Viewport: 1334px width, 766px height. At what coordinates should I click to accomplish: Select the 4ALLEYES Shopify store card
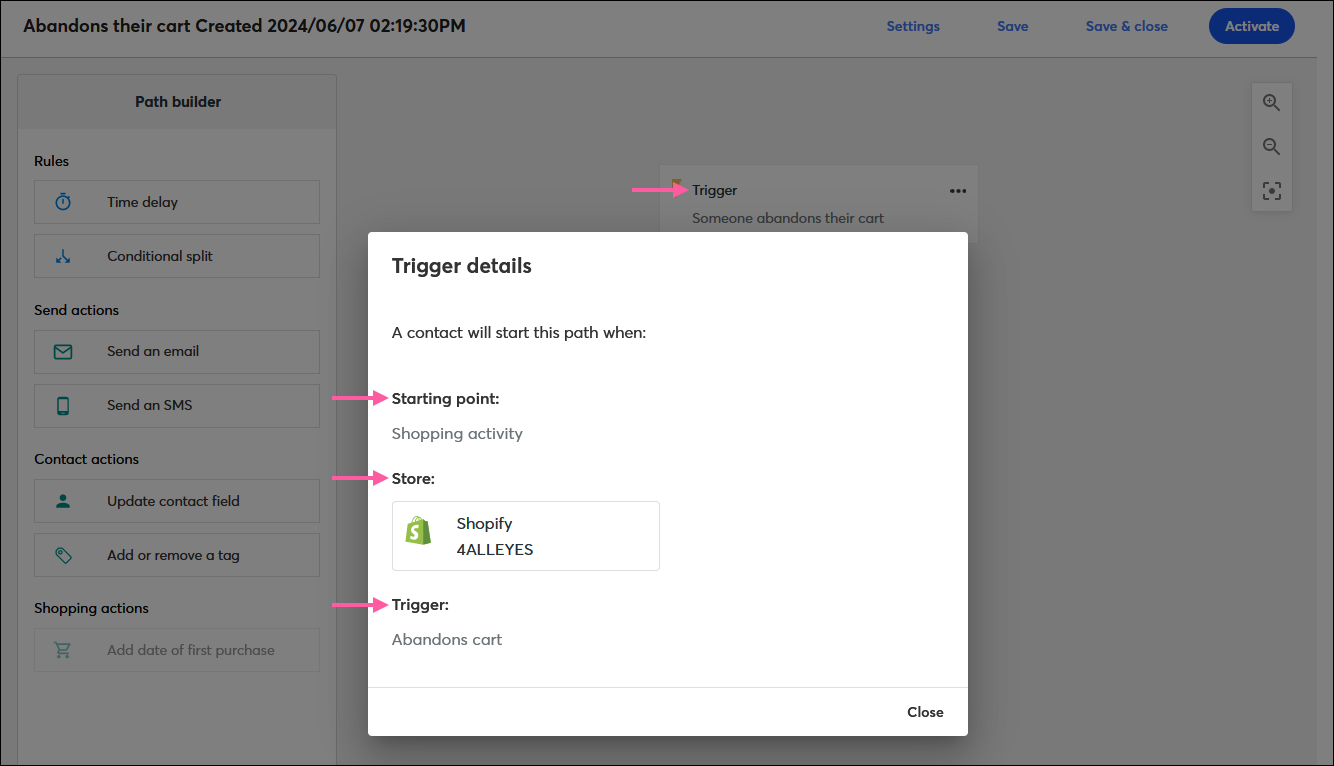(x=526, y=535)
